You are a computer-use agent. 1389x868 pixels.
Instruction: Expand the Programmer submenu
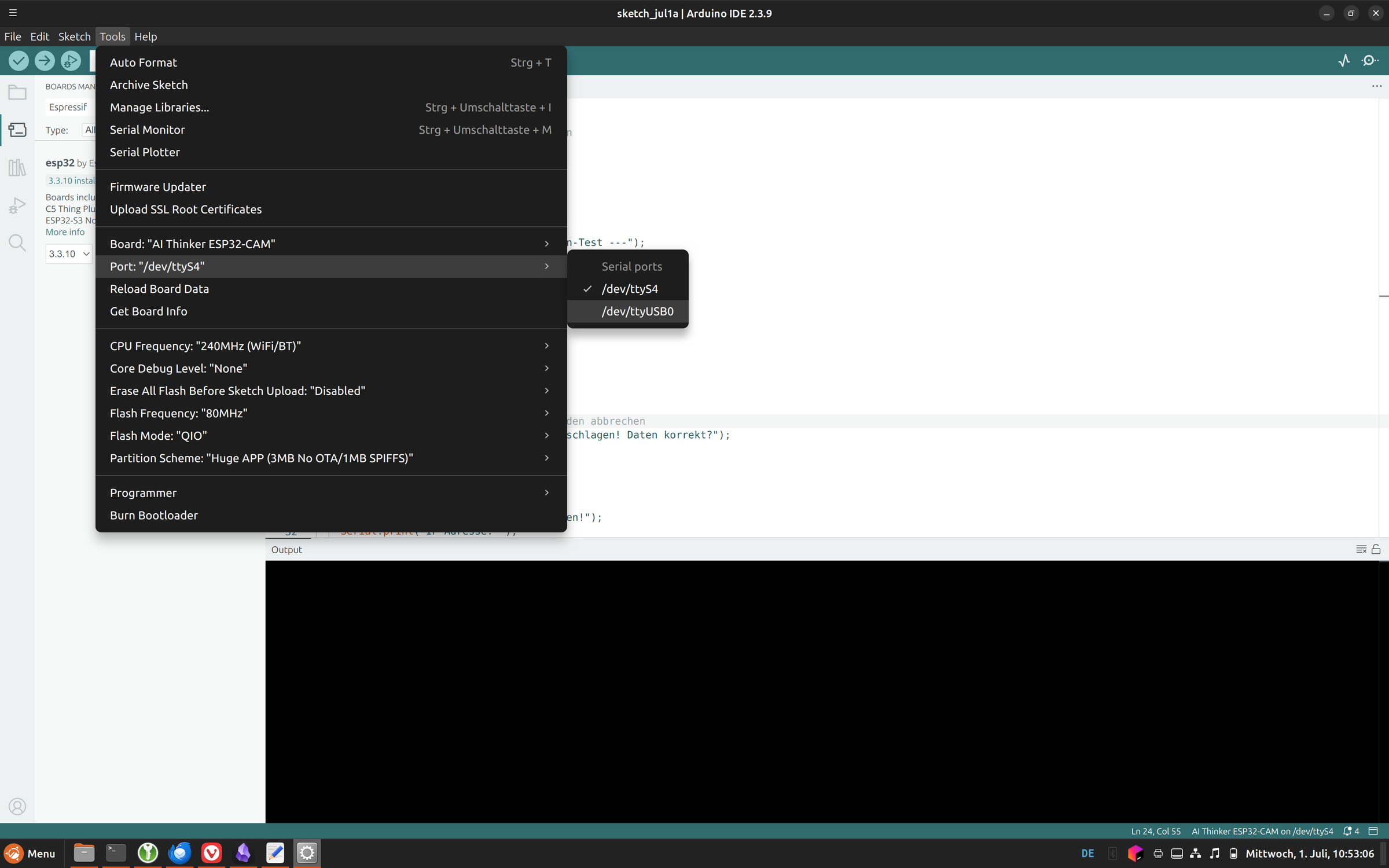pos(331,492)
